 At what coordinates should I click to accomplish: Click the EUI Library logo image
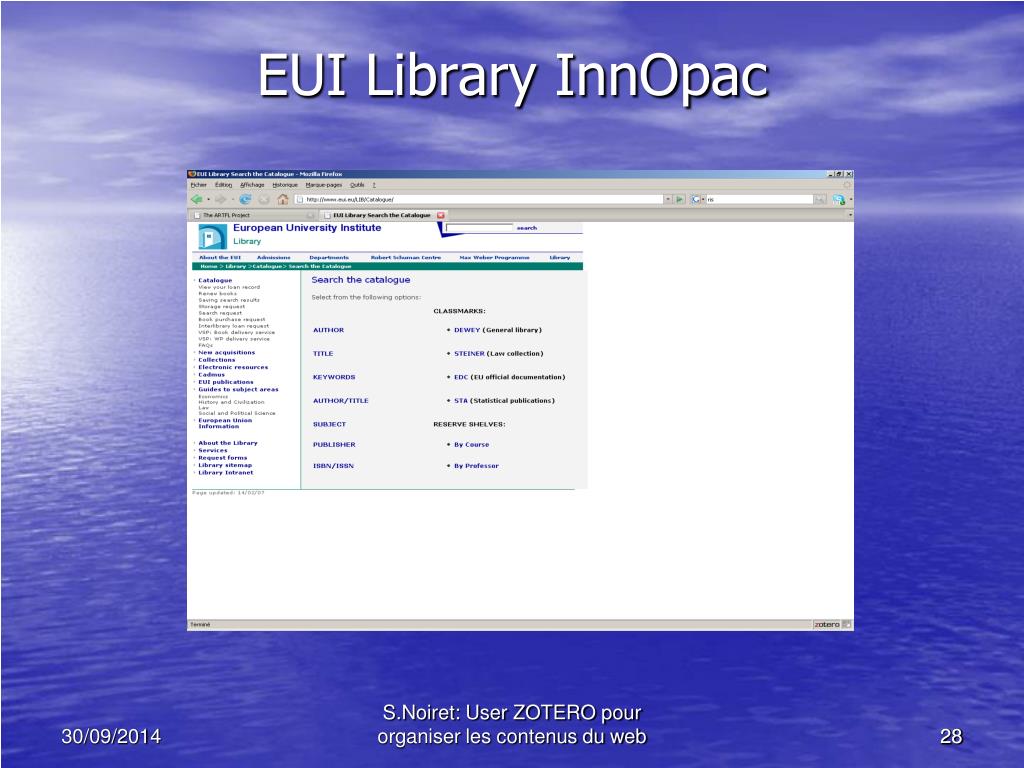pos(212,236)
